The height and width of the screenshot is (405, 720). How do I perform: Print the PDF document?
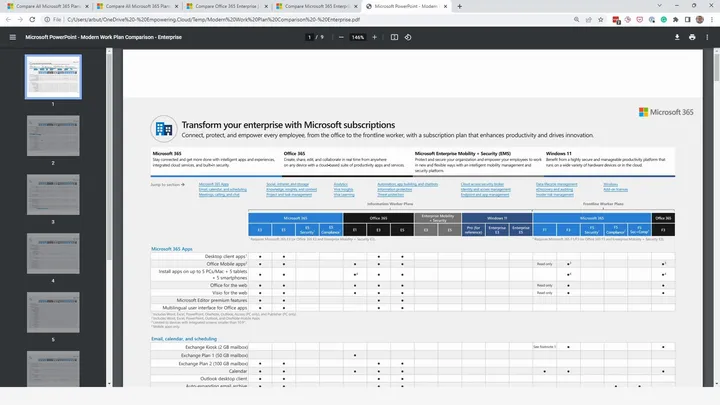pyautogui.click(x=692, y=37)
